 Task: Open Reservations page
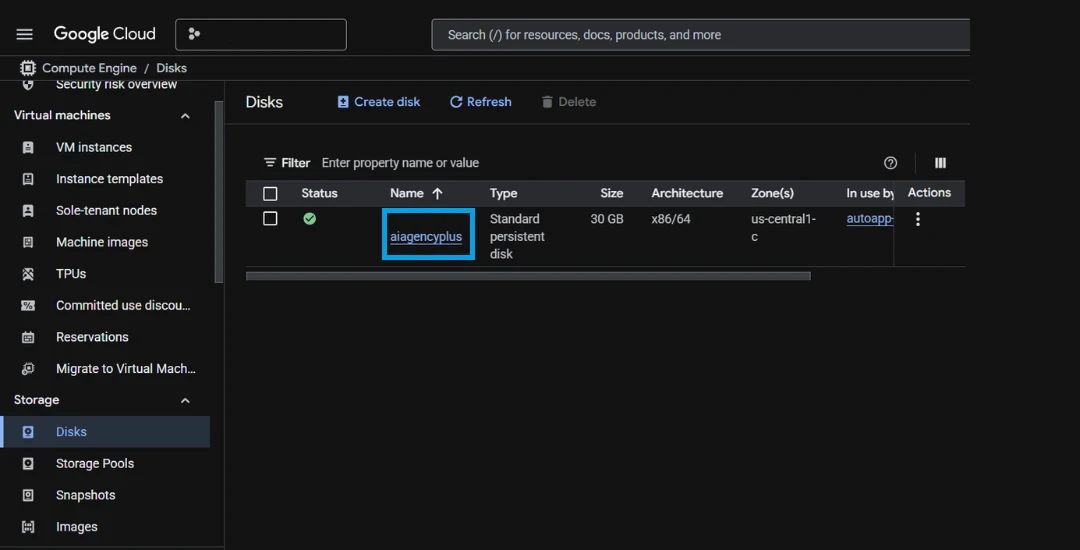92,337
